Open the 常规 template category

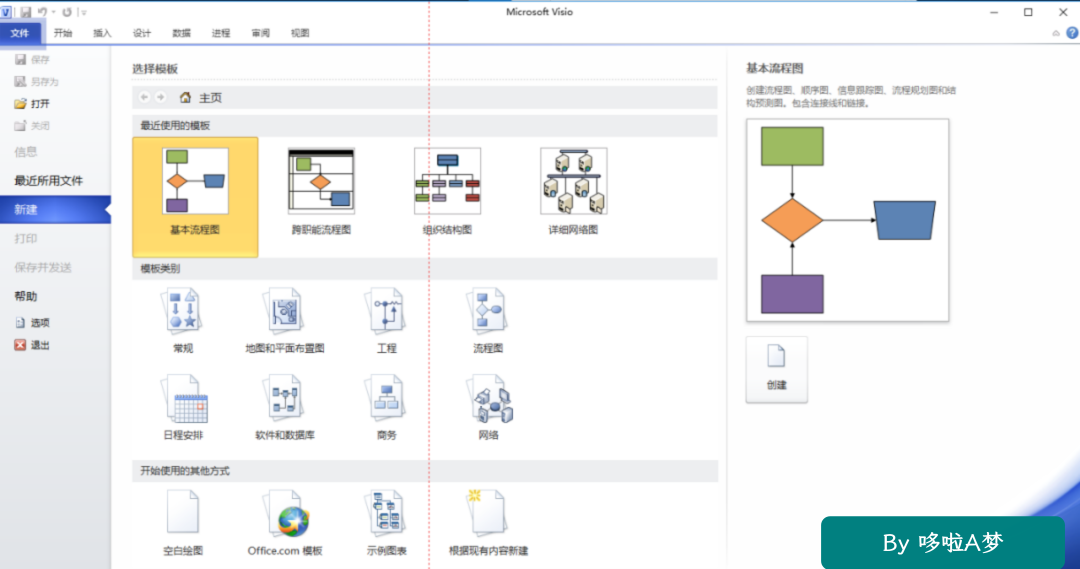(183, 321)
